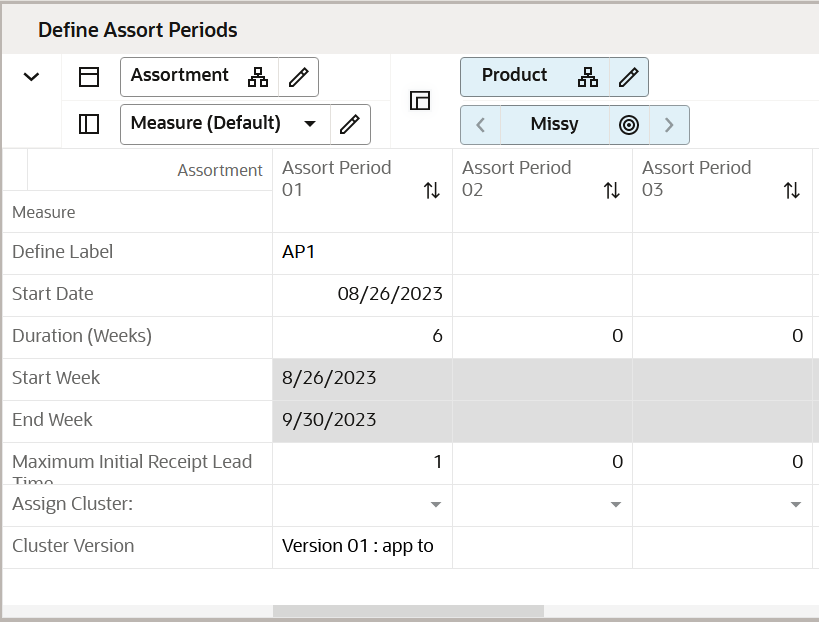The width and height of the screenshot is (819, 625).
Task: Sort the Assort Period 03 column
Action: tap(792, 189)
